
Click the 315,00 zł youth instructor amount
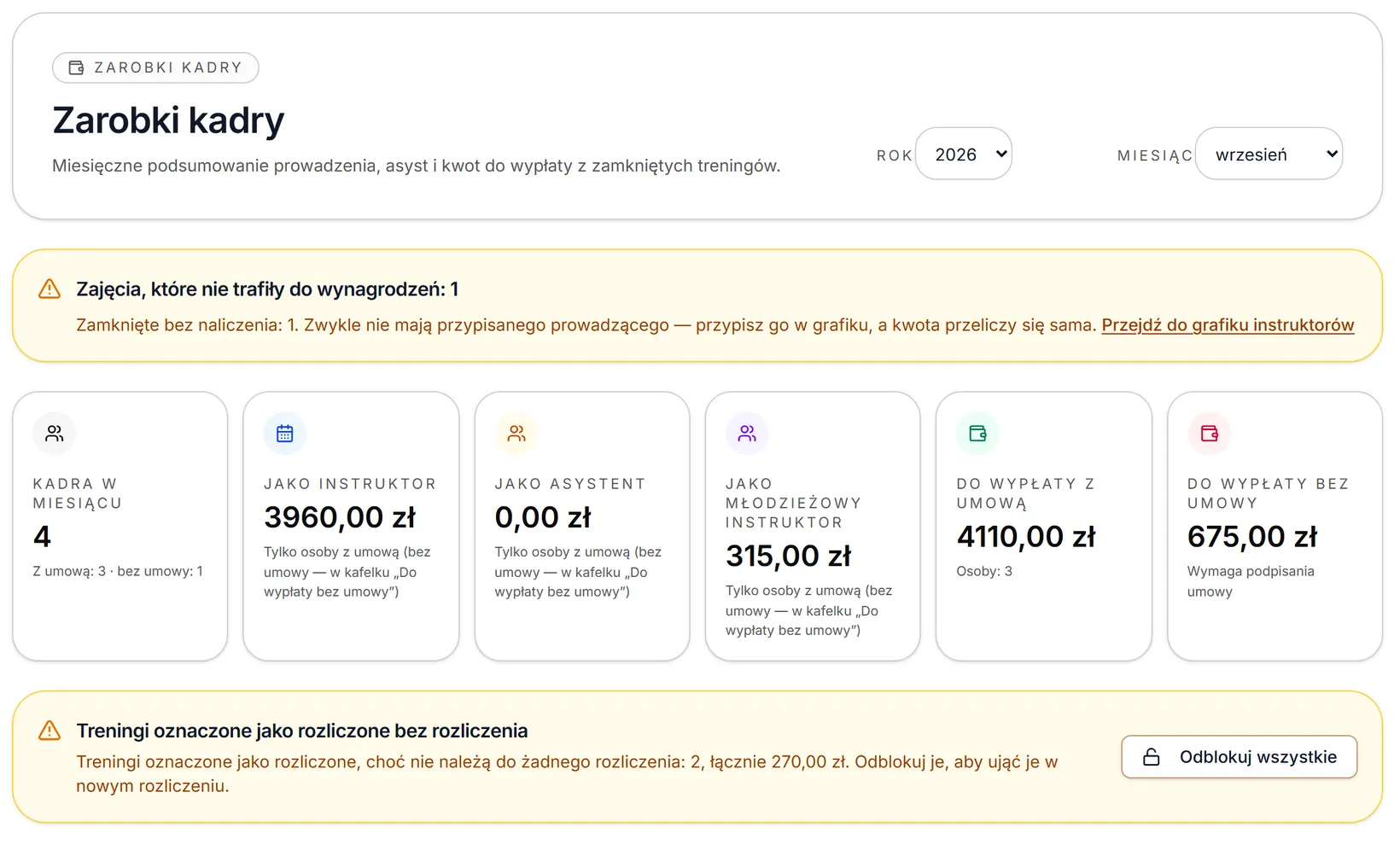pos(789,556)
